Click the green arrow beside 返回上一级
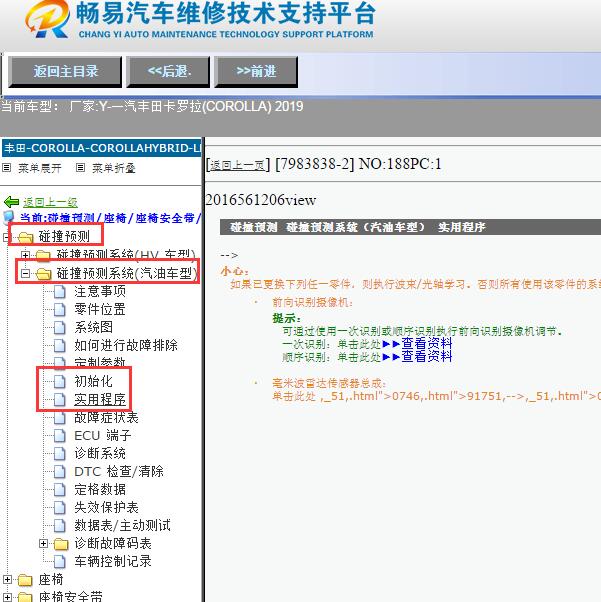Viewport: 601px width, 602px height. click(x=11, y=202)
